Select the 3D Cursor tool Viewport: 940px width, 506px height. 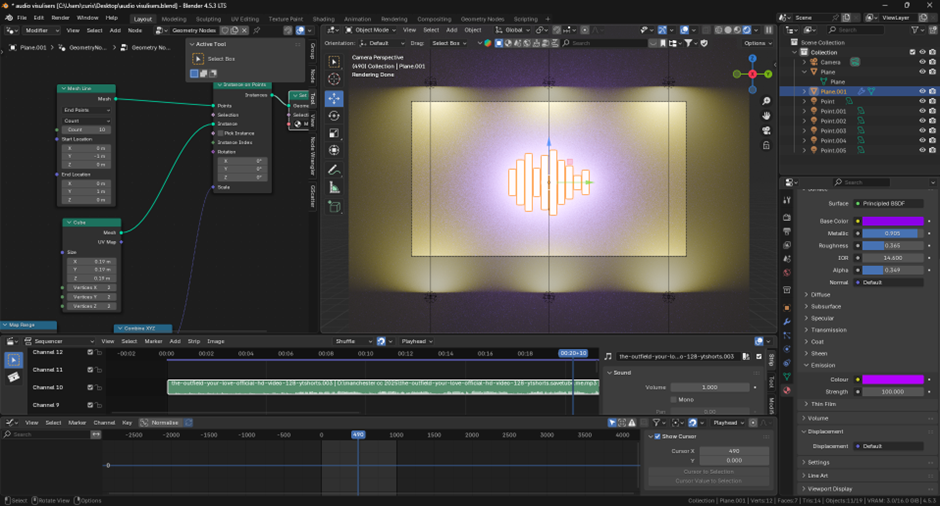click(x=334, y=79)
